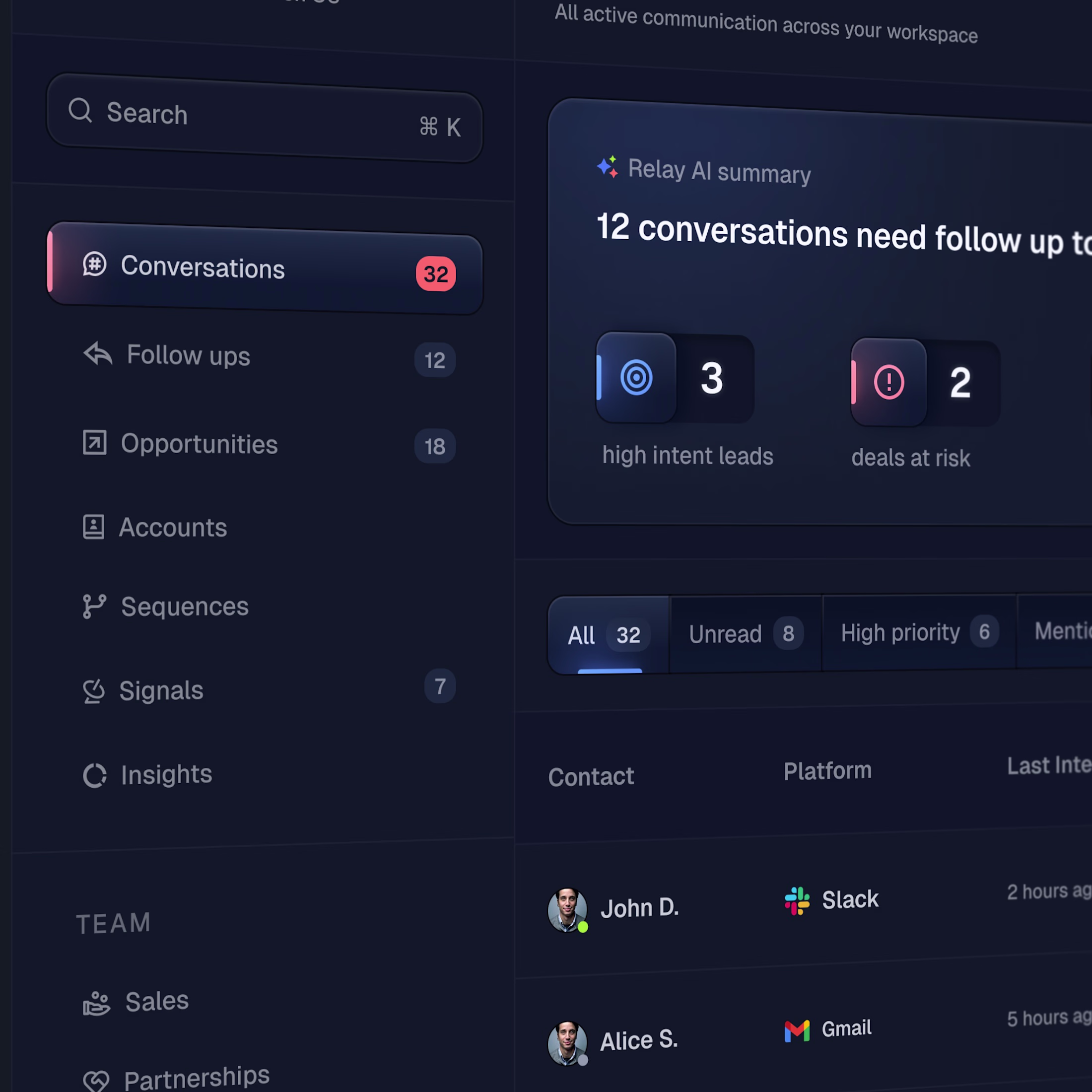Click the Accounts contact card icon
Screen dimensions: 1092x1092
click(x=93, y=527)
